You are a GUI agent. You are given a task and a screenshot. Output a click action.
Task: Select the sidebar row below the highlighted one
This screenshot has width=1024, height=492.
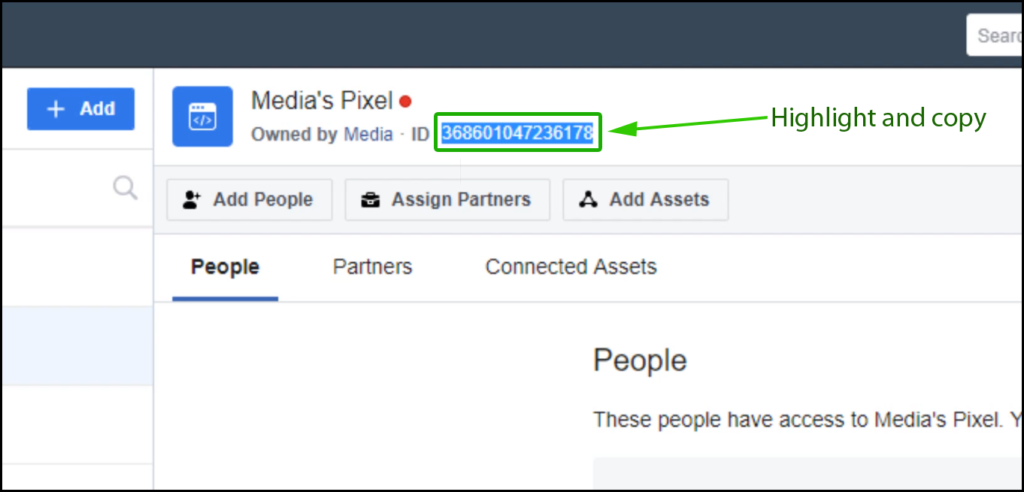76,424
